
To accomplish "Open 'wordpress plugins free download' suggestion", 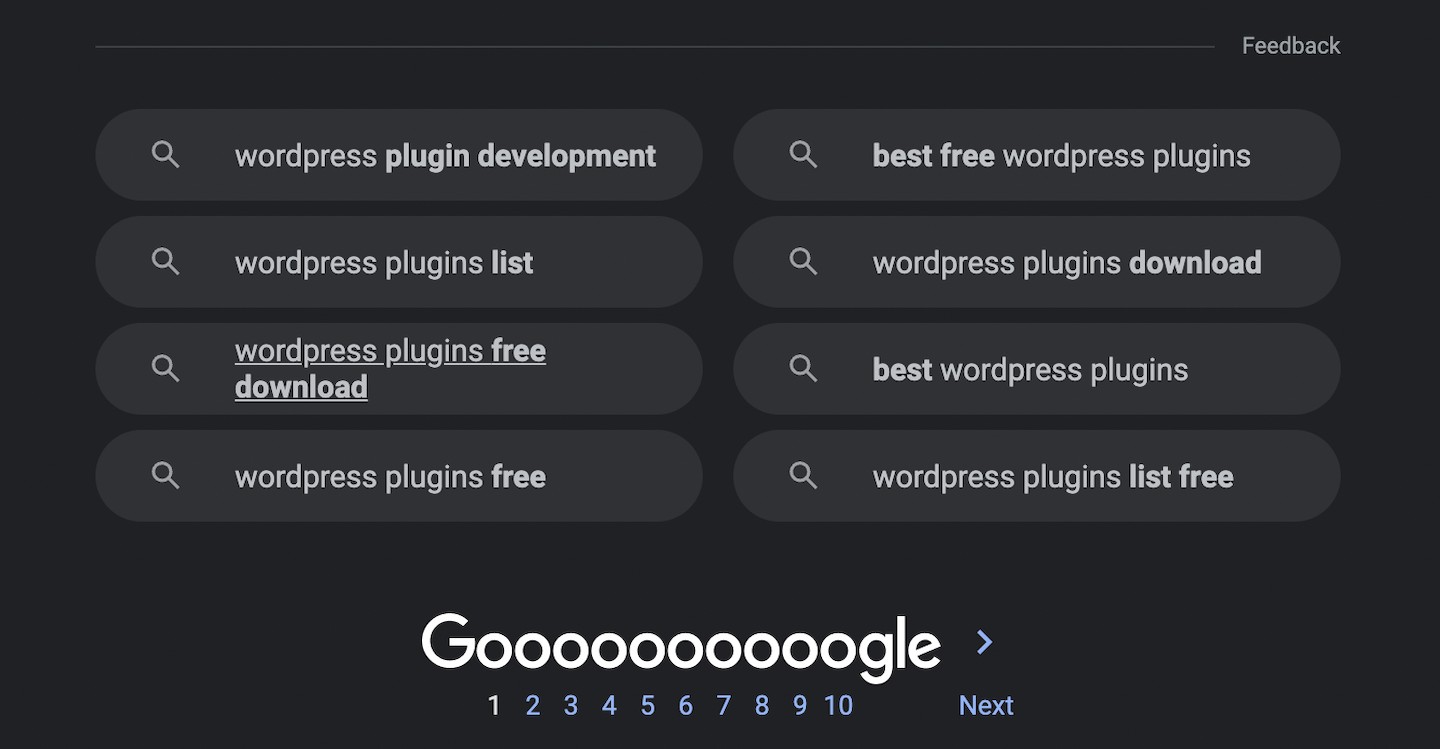I will tap(399, 369).
